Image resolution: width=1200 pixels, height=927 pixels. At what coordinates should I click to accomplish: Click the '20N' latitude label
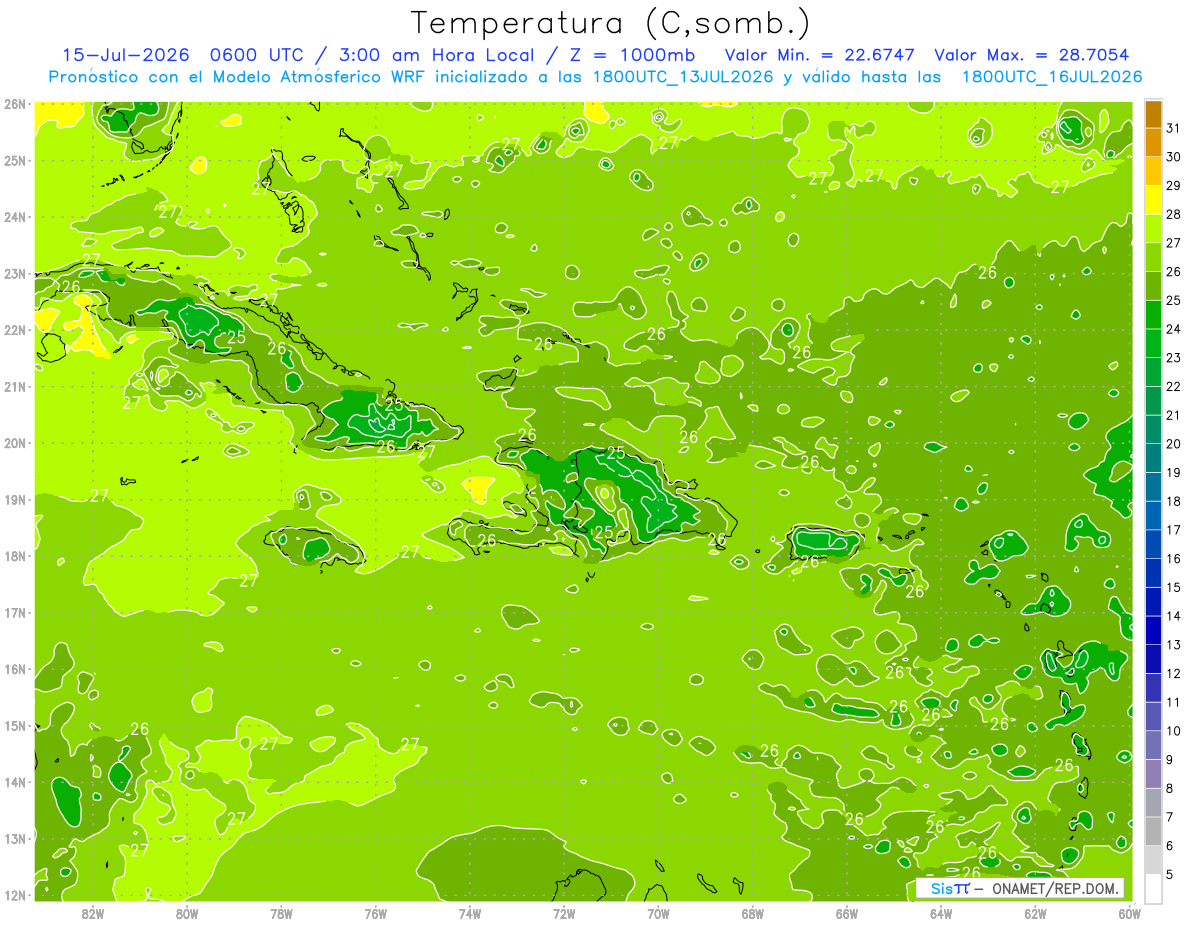pos(15,443)
